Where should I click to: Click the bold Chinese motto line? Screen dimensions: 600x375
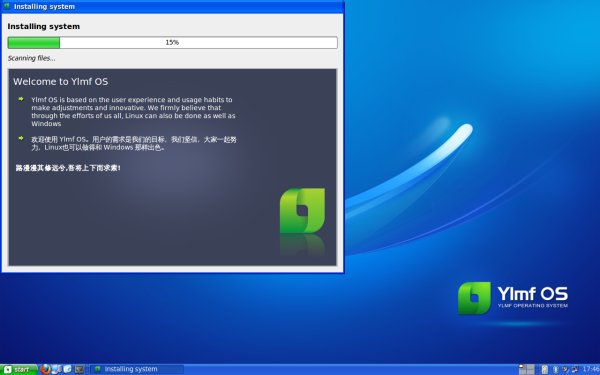point(68,168)
